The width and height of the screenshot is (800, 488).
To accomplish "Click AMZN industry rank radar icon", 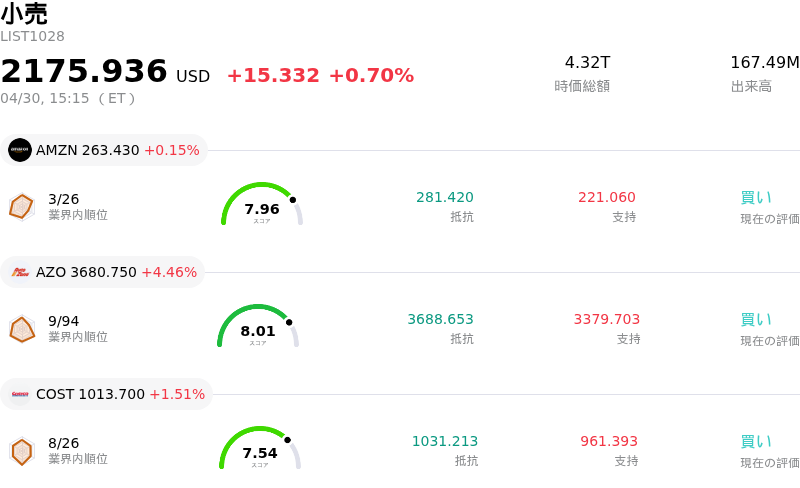I will pyautogui.click(x=21, y=206).
